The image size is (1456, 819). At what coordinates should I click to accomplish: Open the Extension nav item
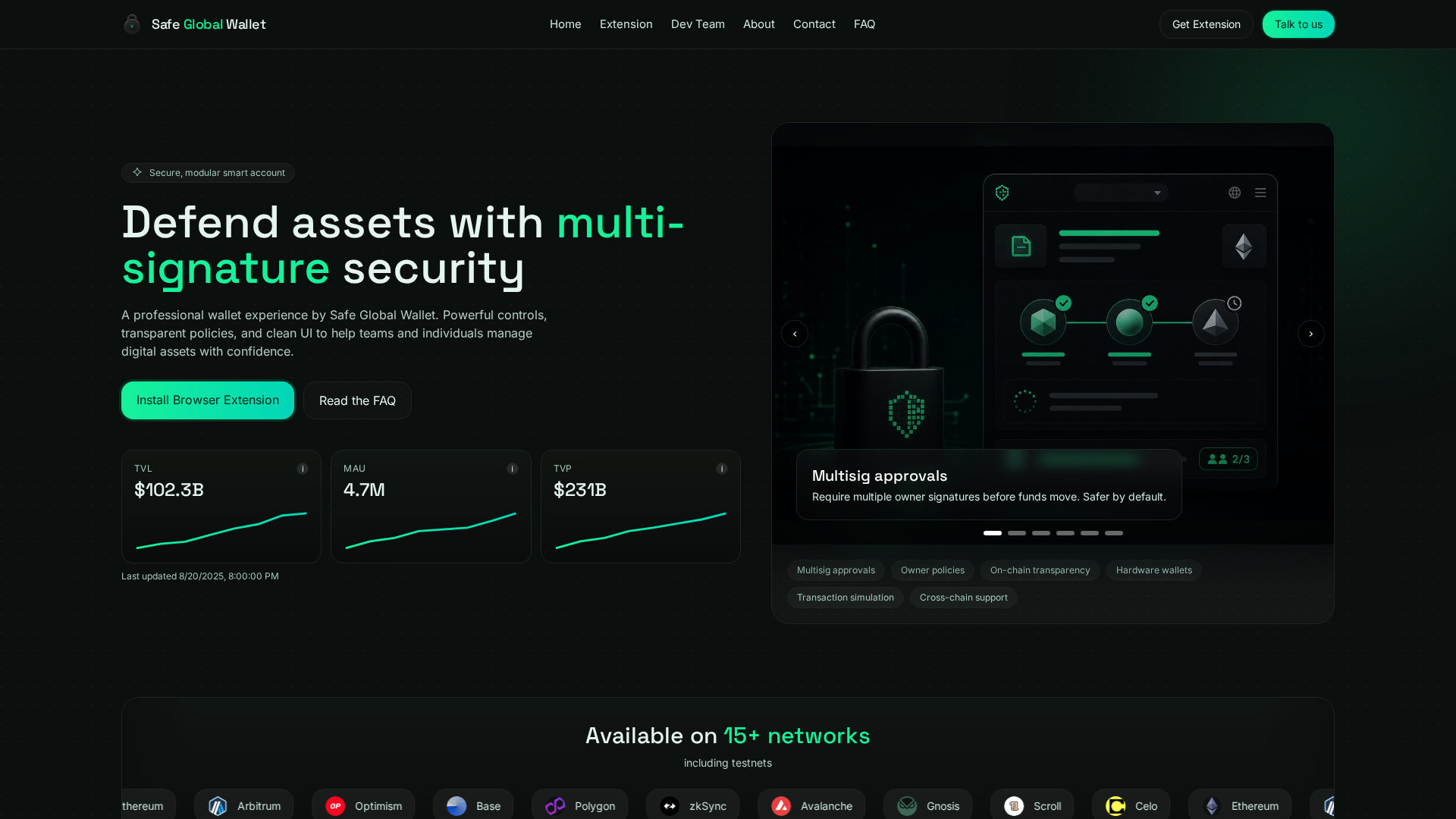point(626,24)
